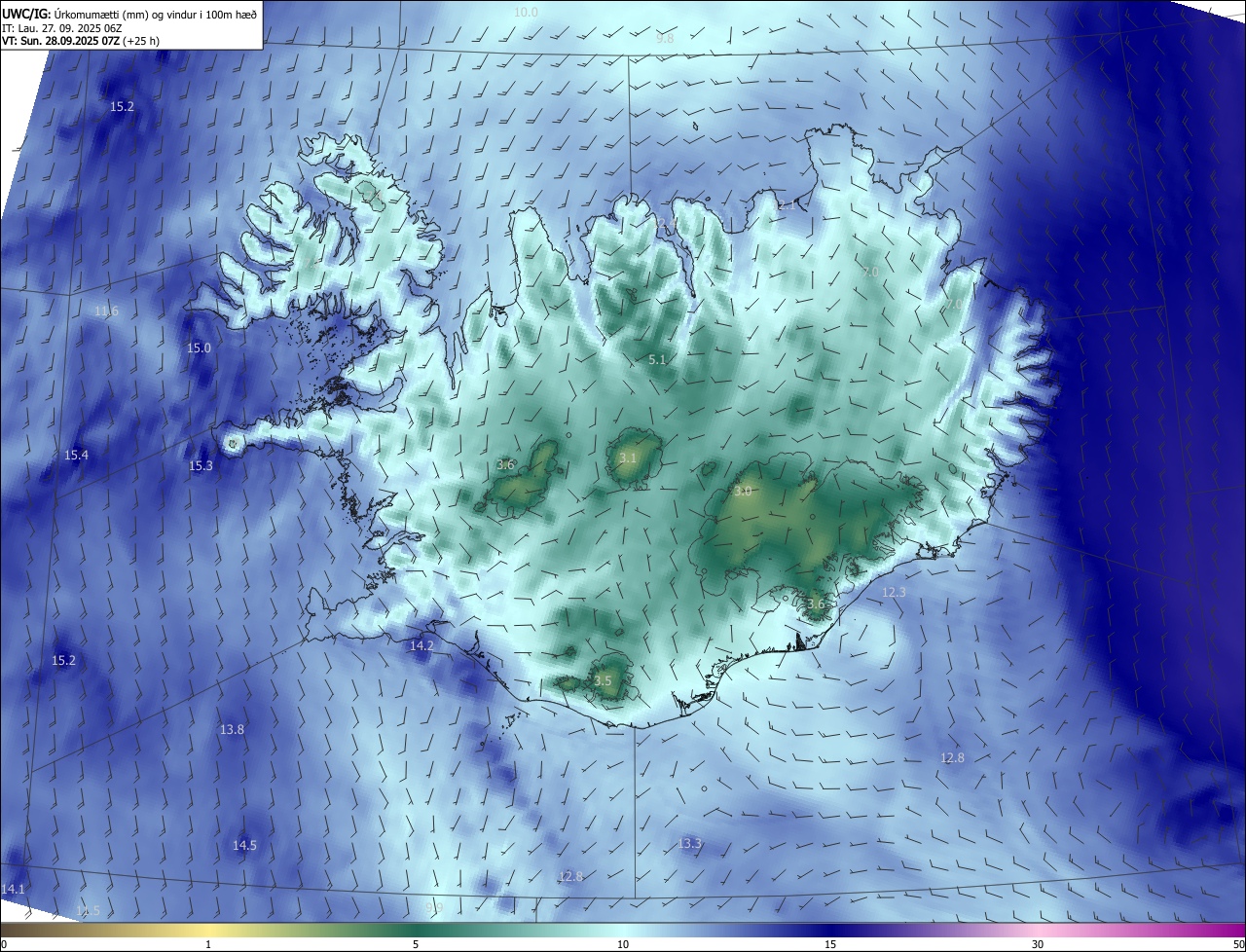Click the color bar tick labeled '50'
Image resolution: width=1246 pixels, height=952 pixels.
(x=1238, y=944)
